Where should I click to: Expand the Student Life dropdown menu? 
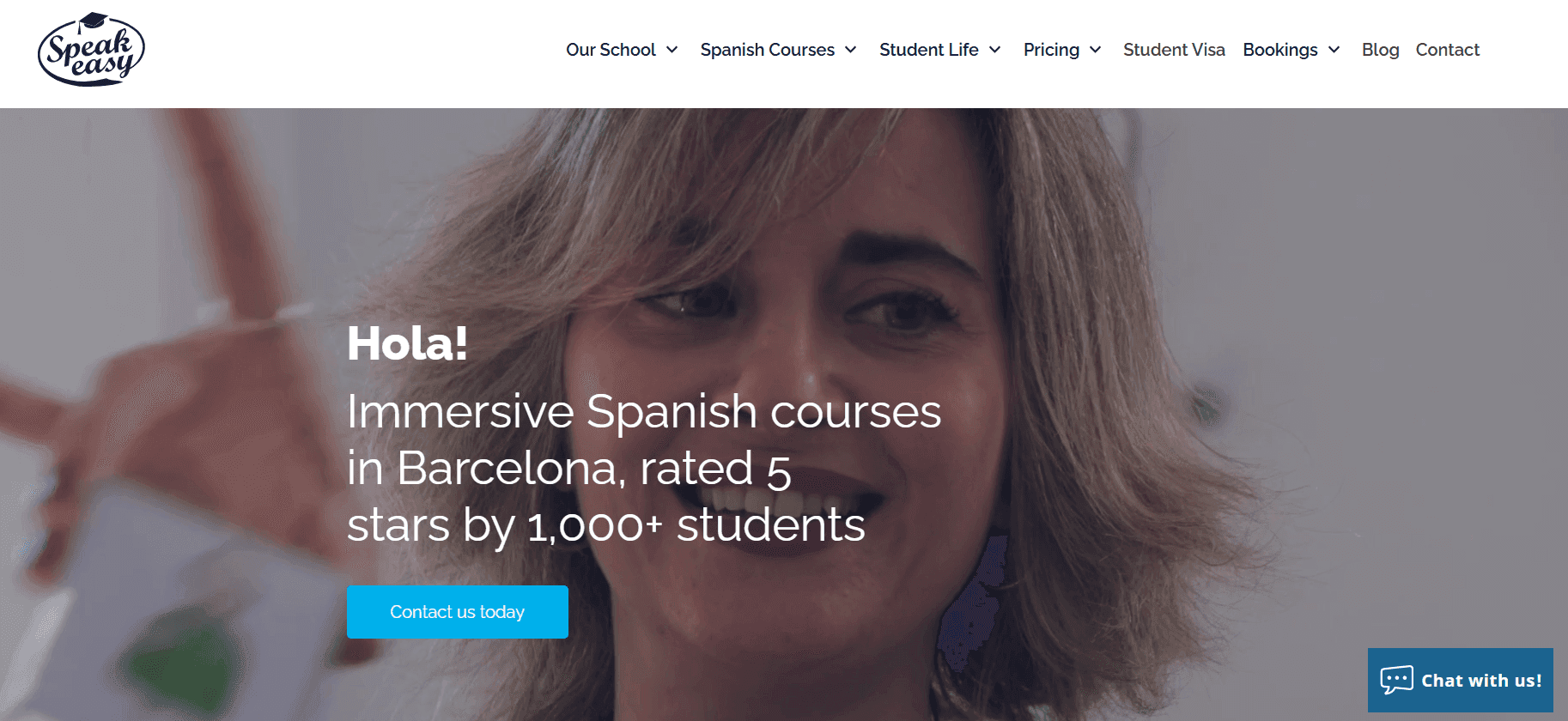click(x=929, y=50)
